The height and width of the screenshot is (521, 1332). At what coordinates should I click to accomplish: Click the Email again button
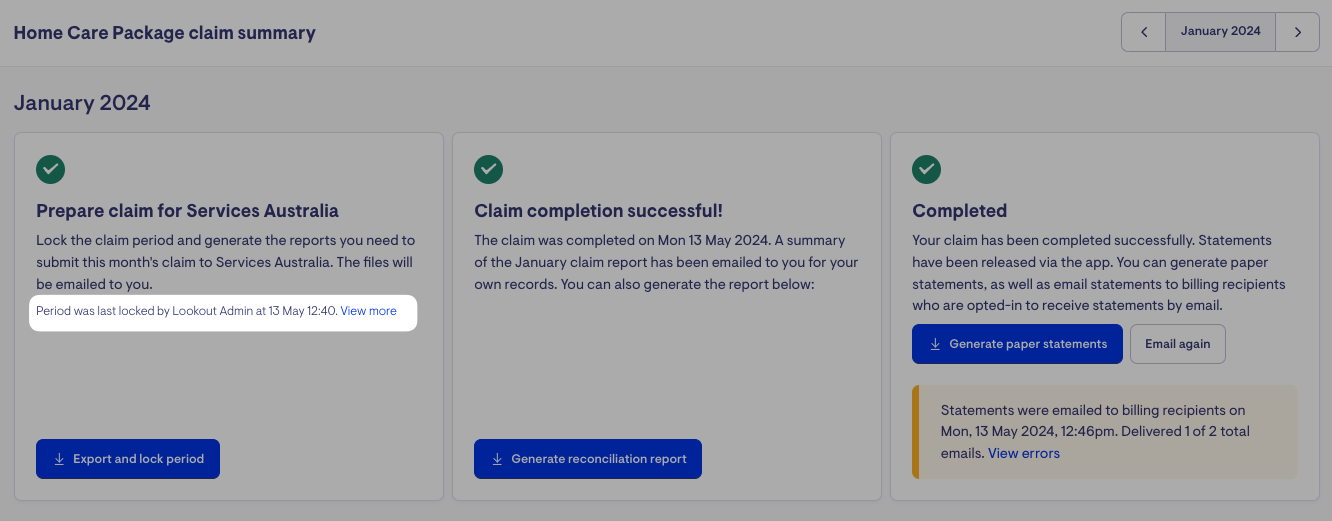tap(1177, 344)
